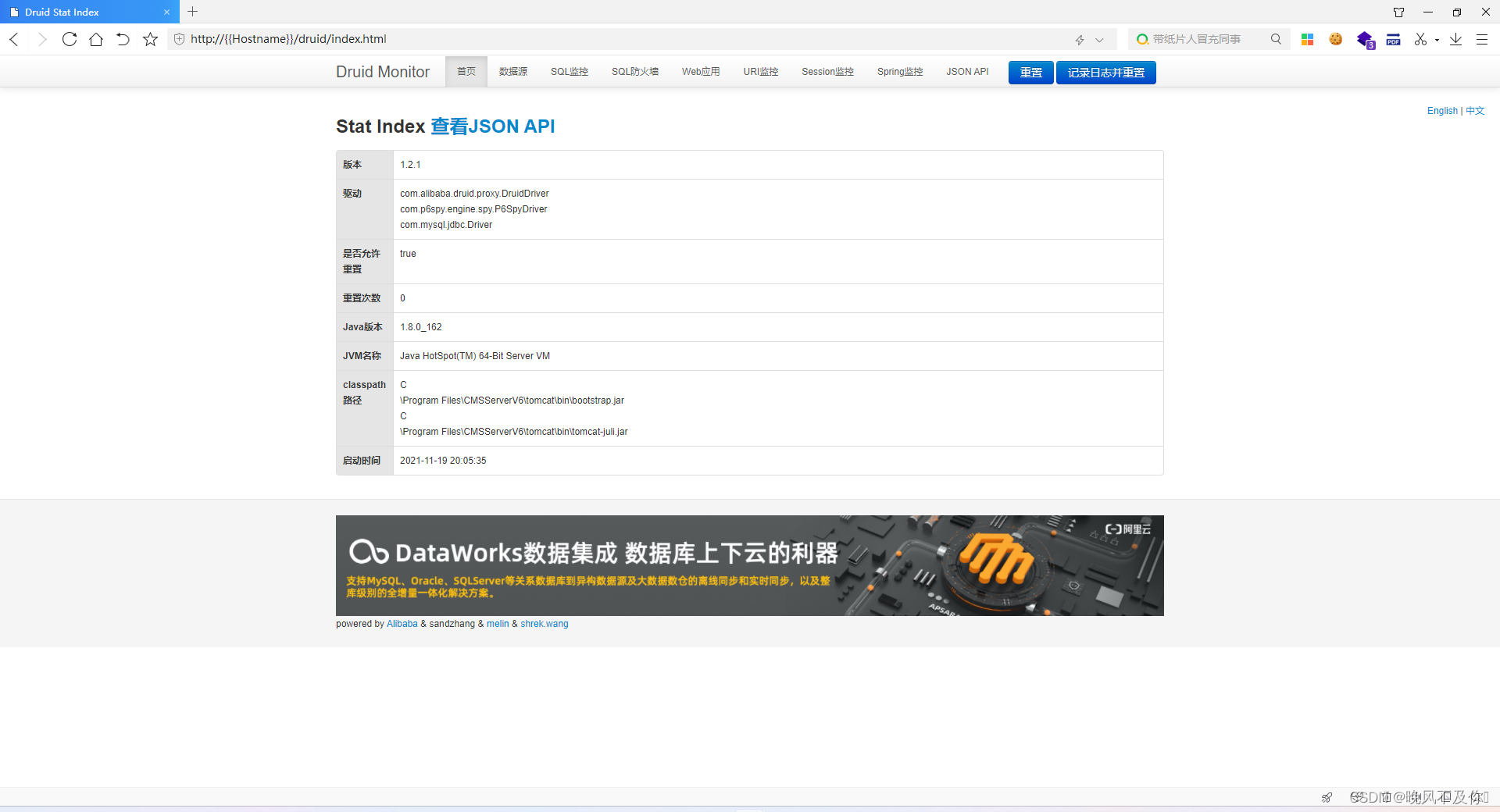The width and height of the screenshot is (1500, 812).
Task: Switch language to 中文
Action: 1475,111
